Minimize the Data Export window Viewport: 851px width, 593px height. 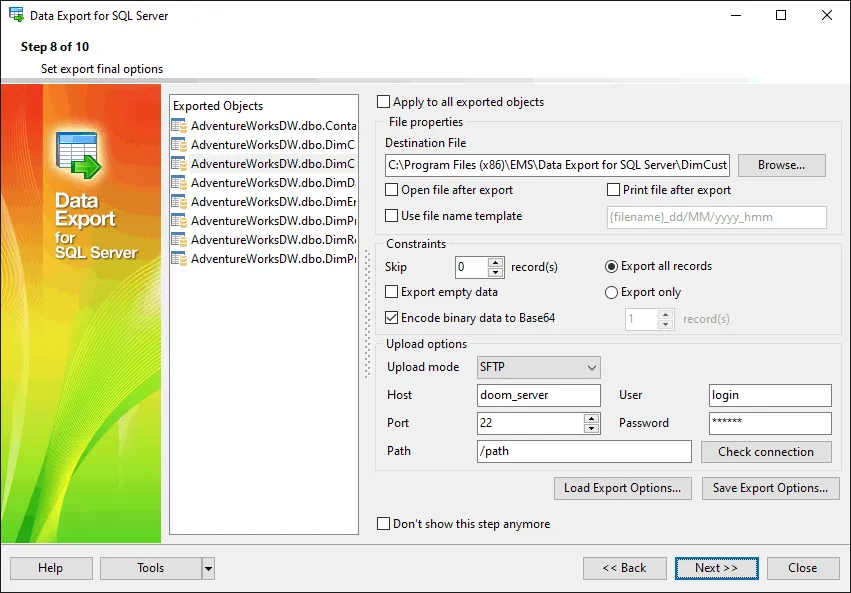pyautogui.click(x=736, y=15)
